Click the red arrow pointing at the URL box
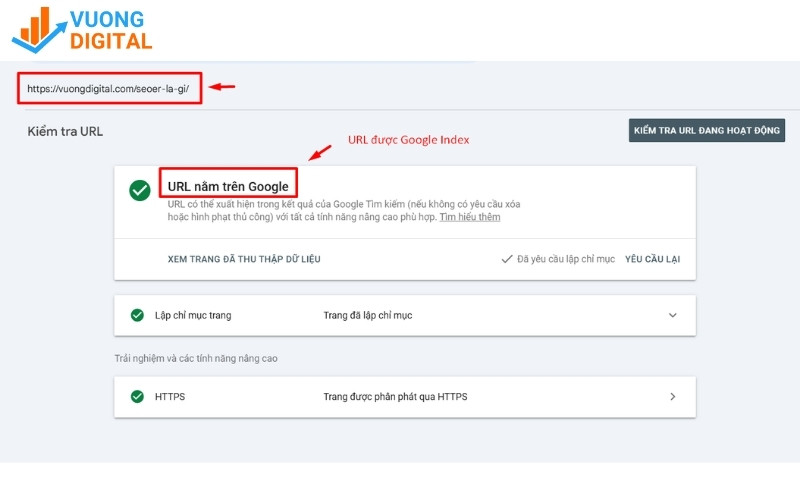The width and height of the screenshot is (800, 480). [221, 87]
